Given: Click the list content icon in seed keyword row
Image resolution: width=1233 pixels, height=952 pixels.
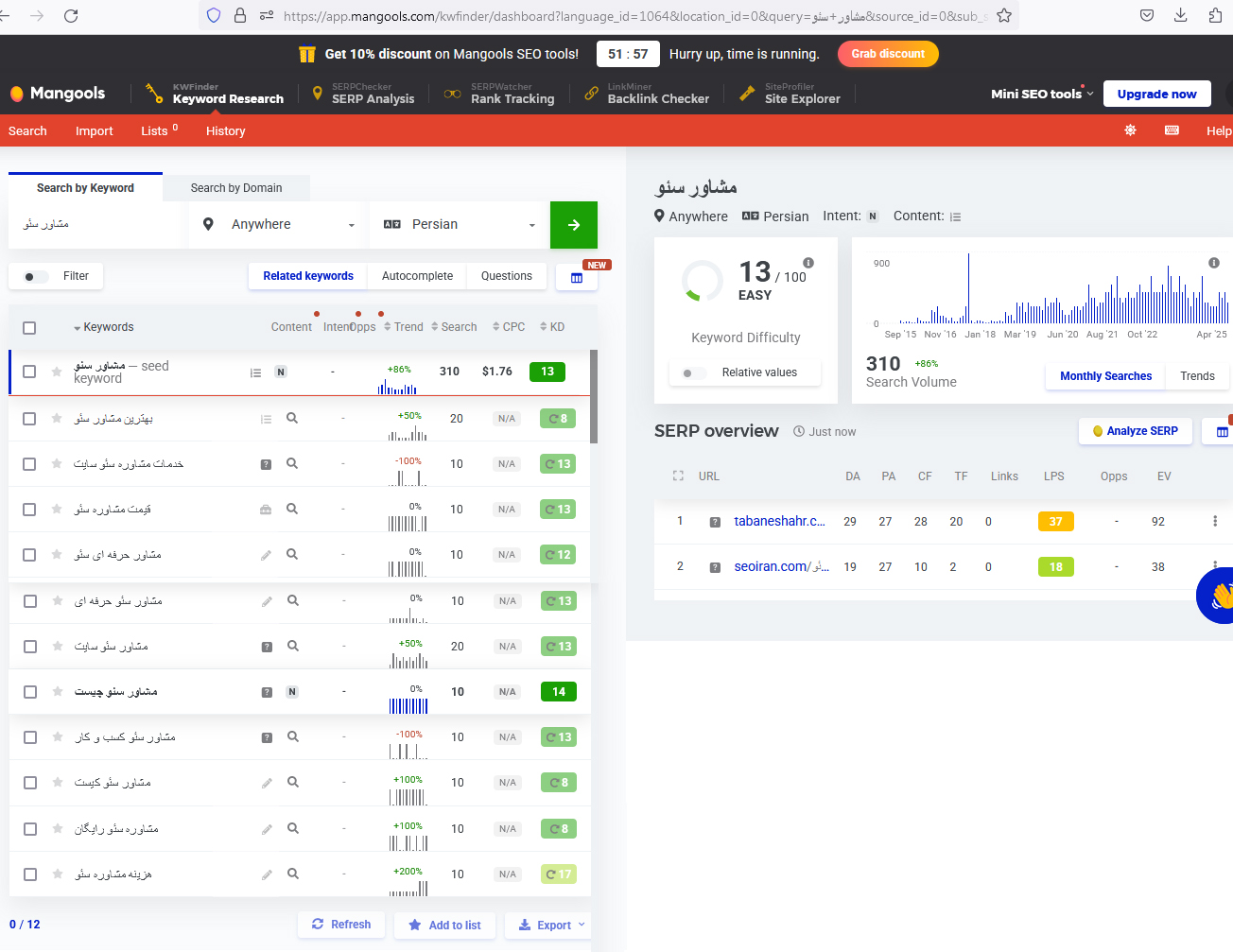Looking at the screenshot, I should (x=255, y=372).
